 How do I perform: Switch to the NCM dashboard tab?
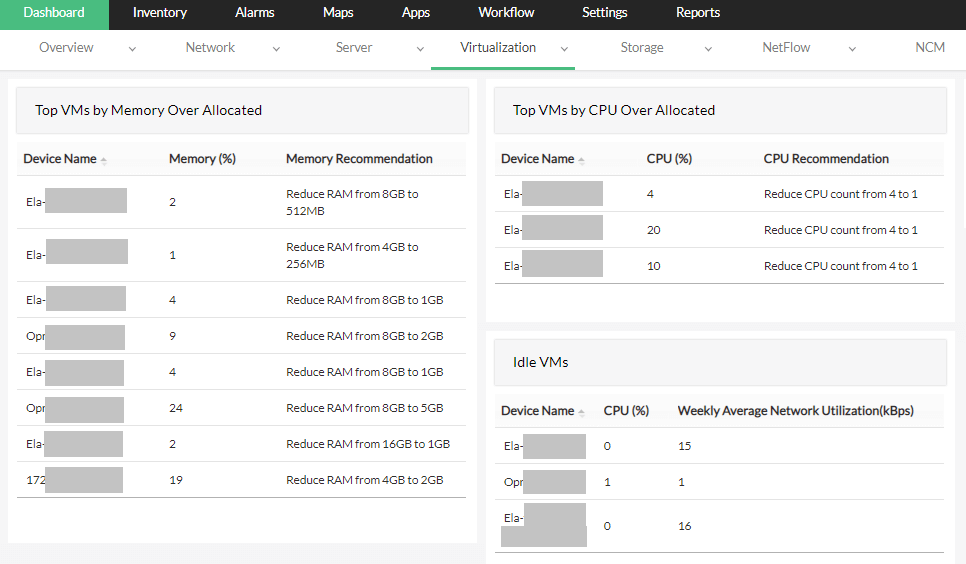point(930,48)
